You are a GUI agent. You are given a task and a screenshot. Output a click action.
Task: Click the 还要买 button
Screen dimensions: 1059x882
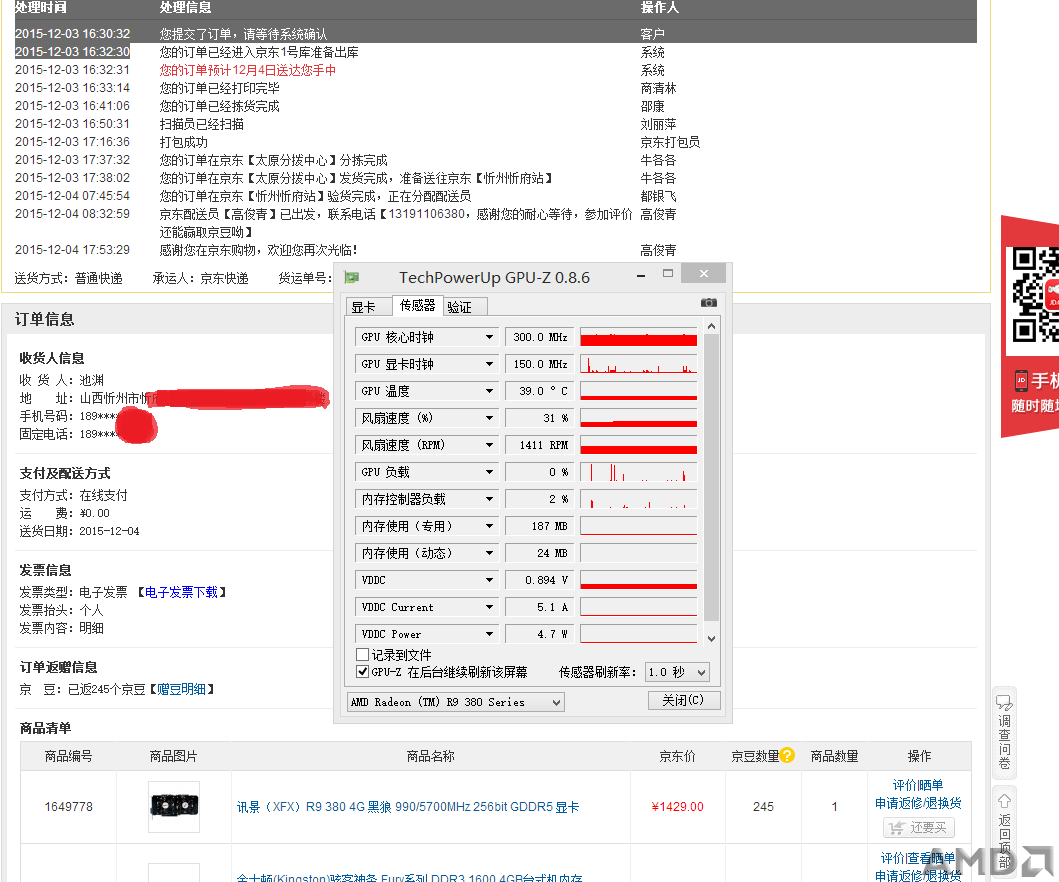click(919, 827)
